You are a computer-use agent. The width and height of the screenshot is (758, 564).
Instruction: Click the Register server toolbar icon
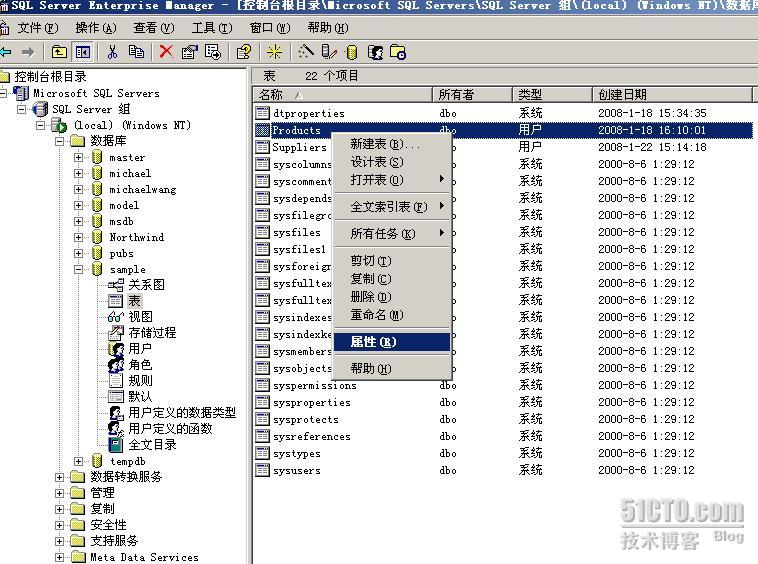click(x=329, y=52)
